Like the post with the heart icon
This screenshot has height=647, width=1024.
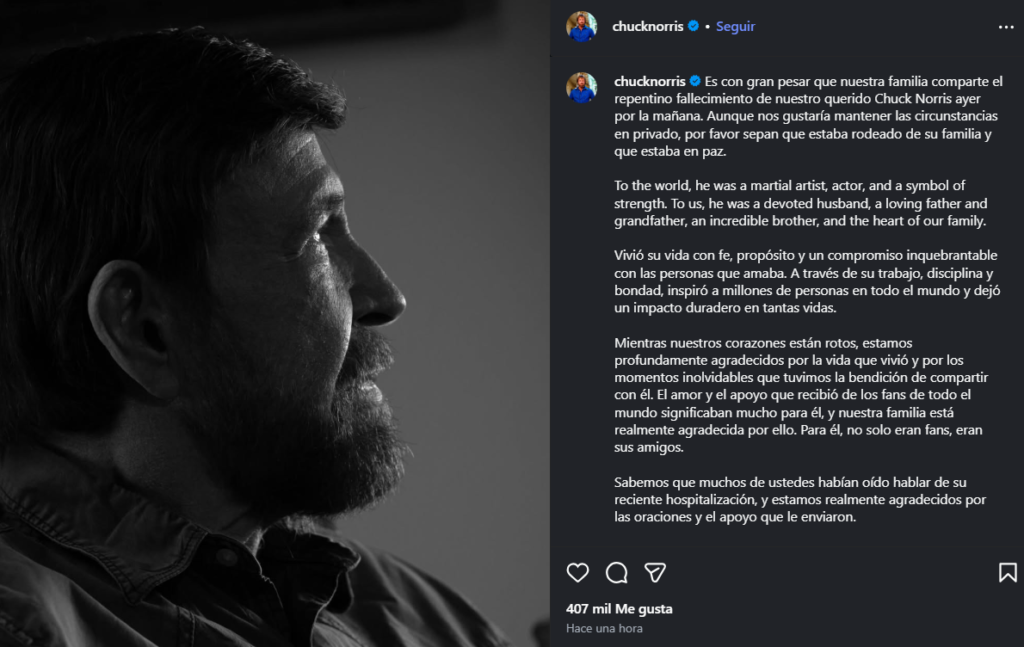(x=578, y=572)
